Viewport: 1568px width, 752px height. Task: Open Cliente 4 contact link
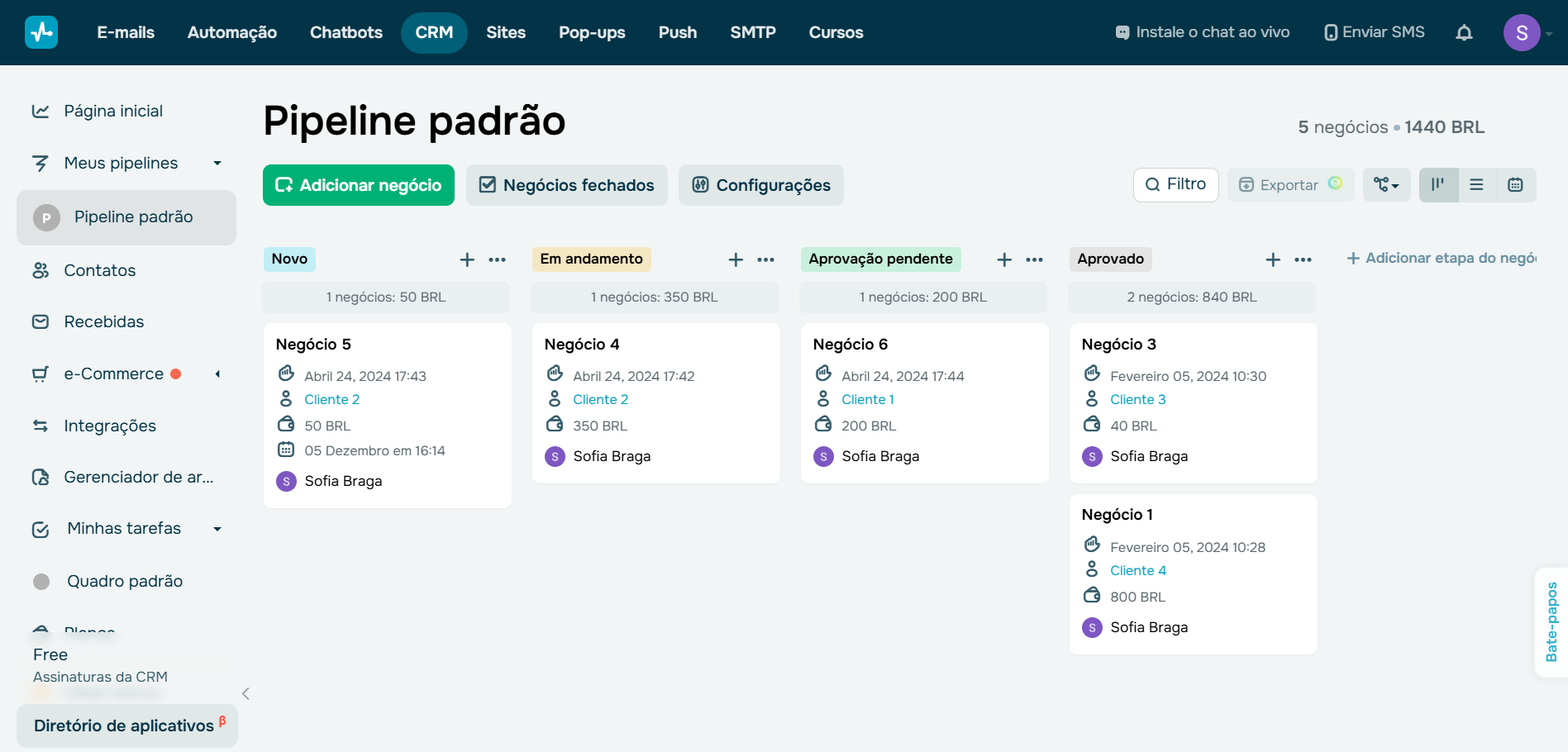[1138, 570]
